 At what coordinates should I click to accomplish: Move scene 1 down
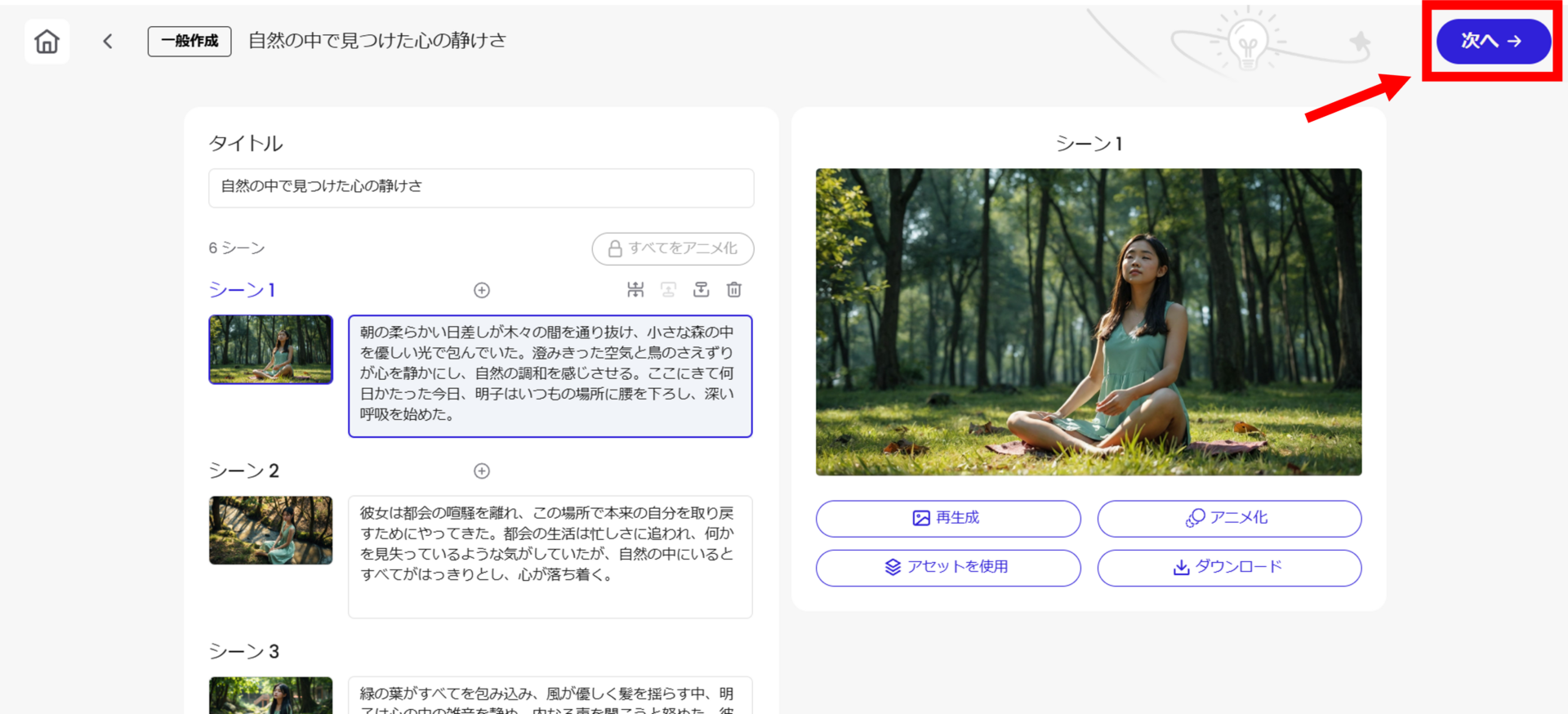tap(701, 289)
